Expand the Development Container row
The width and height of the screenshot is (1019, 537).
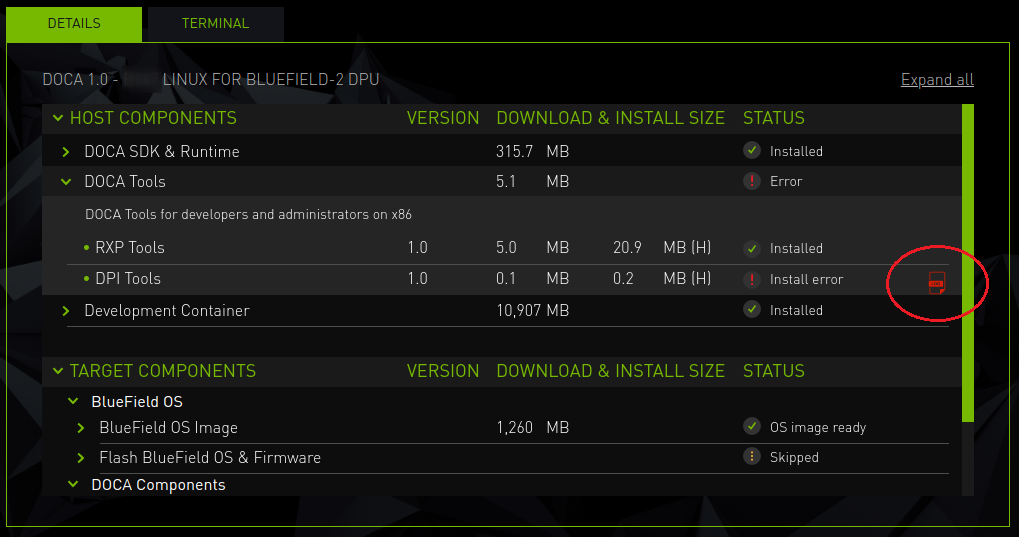pyautogui.click(x=66, y=311)
